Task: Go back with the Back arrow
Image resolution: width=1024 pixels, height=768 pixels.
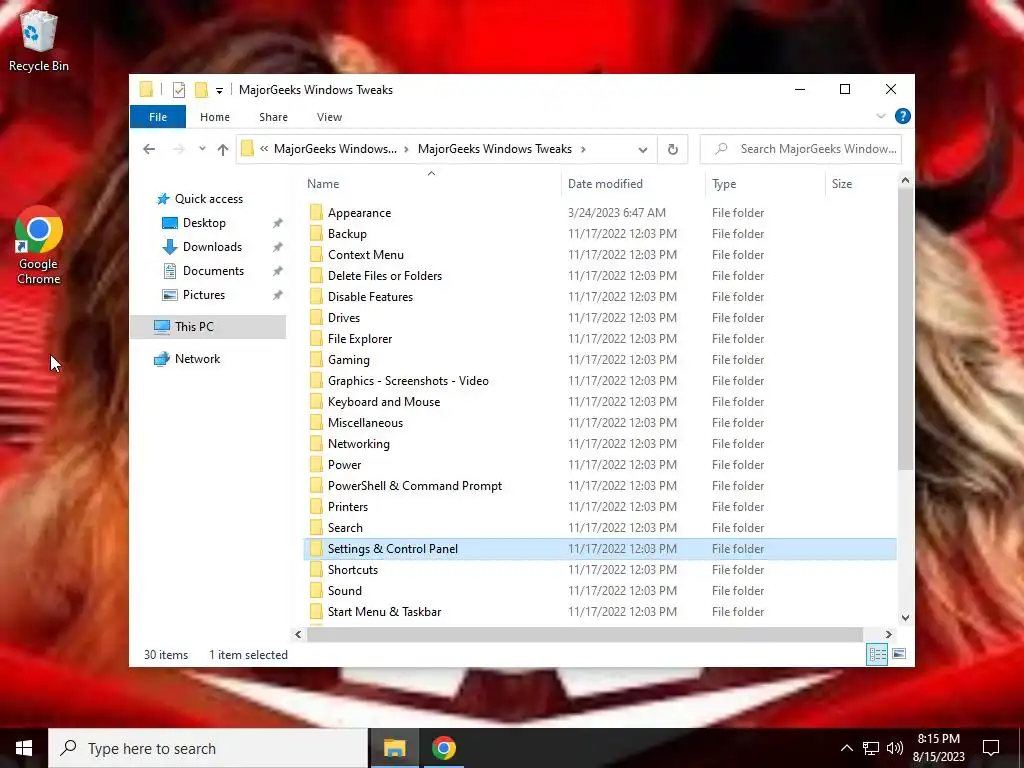Action: click(149, 149)
